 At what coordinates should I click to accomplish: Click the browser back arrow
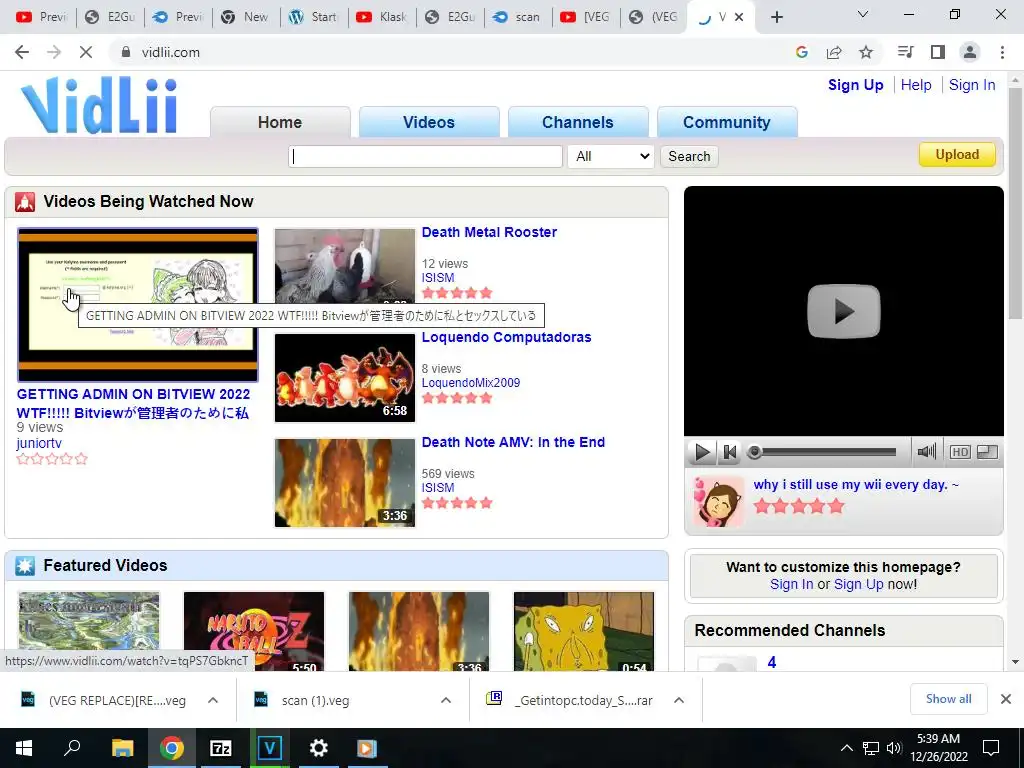22,52
